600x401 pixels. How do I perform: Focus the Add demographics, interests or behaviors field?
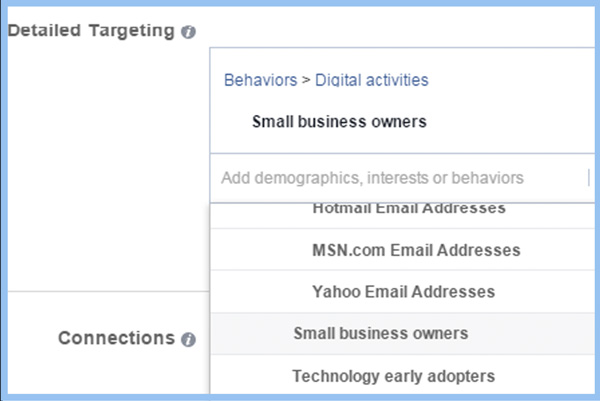click(x=400, y=178)
